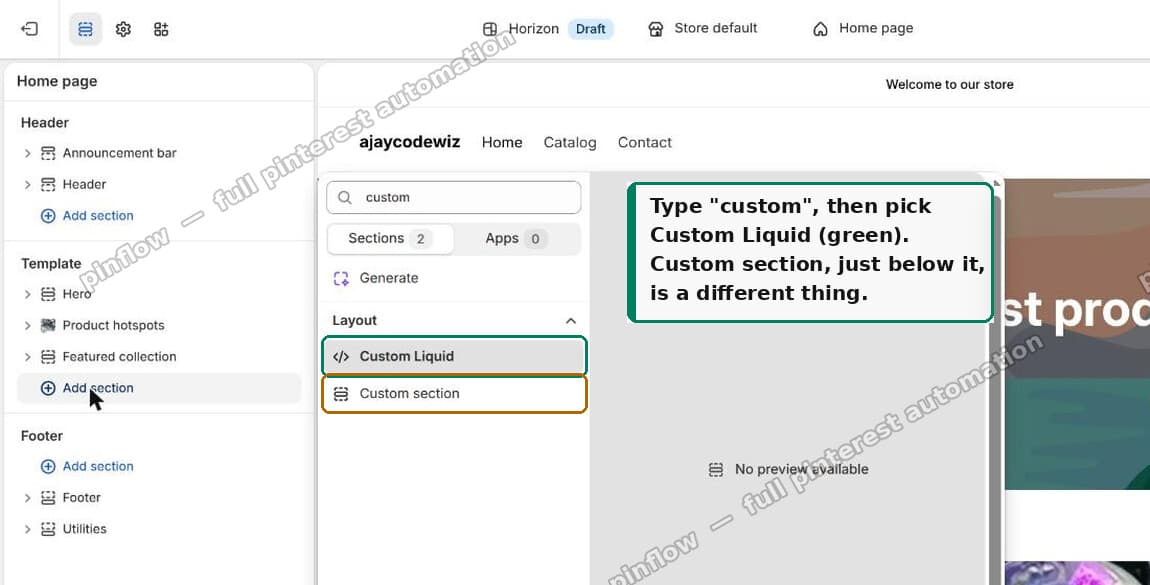The width and height of the screenshot is (1150, 585).
Task: Click the Contact nav link in preview
Action: [645, 143]
